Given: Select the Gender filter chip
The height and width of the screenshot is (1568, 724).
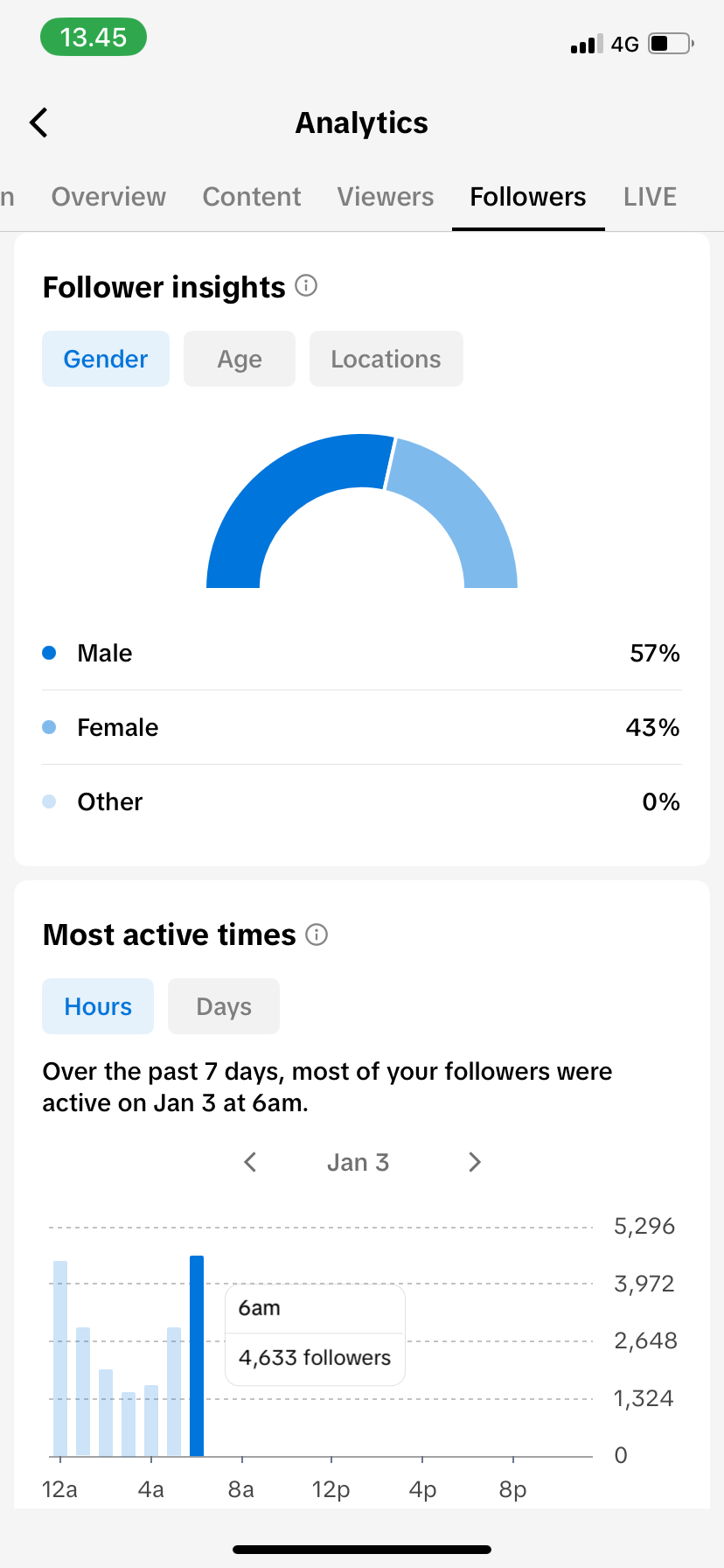Looking at the screenshot, I should pyautogui.click(x=106, y=359).
